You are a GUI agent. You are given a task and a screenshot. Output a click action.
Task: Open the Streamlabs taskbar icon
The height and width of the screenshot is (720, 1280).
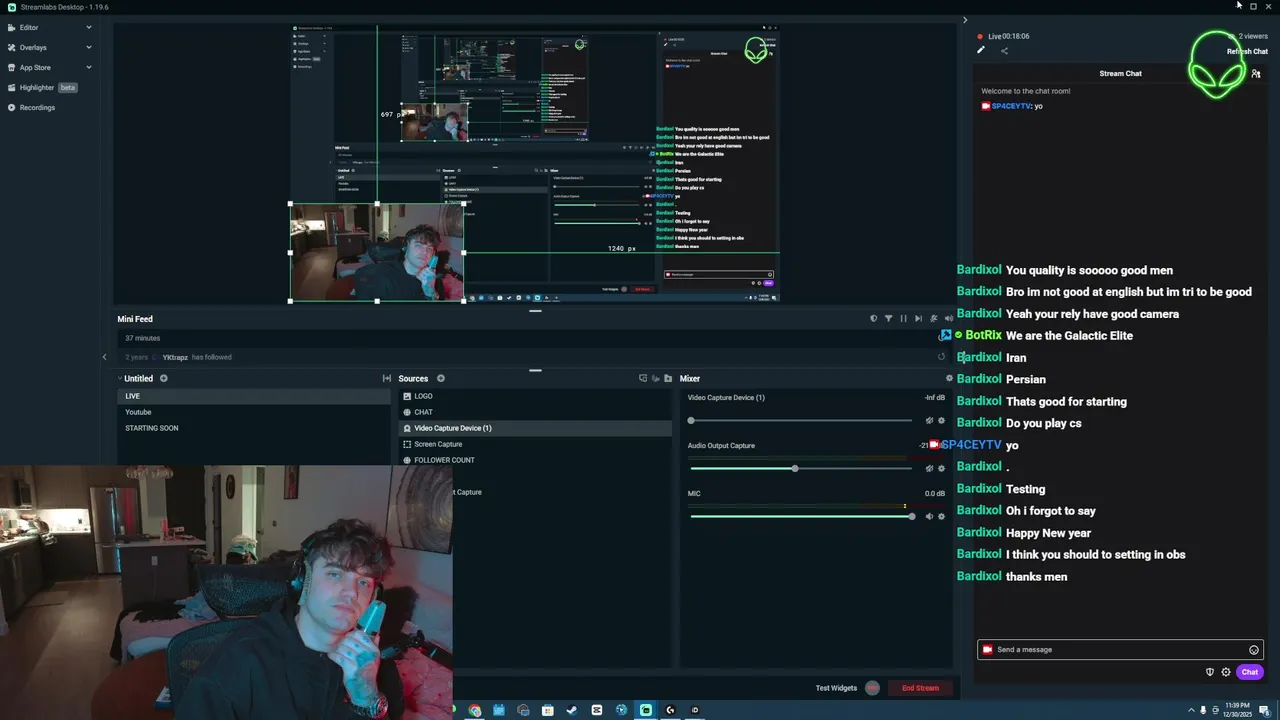[x=646, y=710]
